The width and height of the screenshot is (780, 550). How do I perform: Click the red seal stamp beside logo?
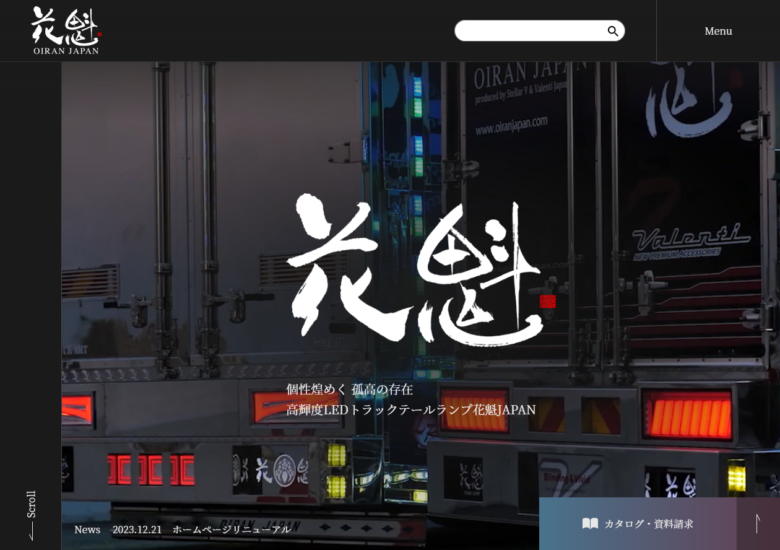[x=547, y=301]
